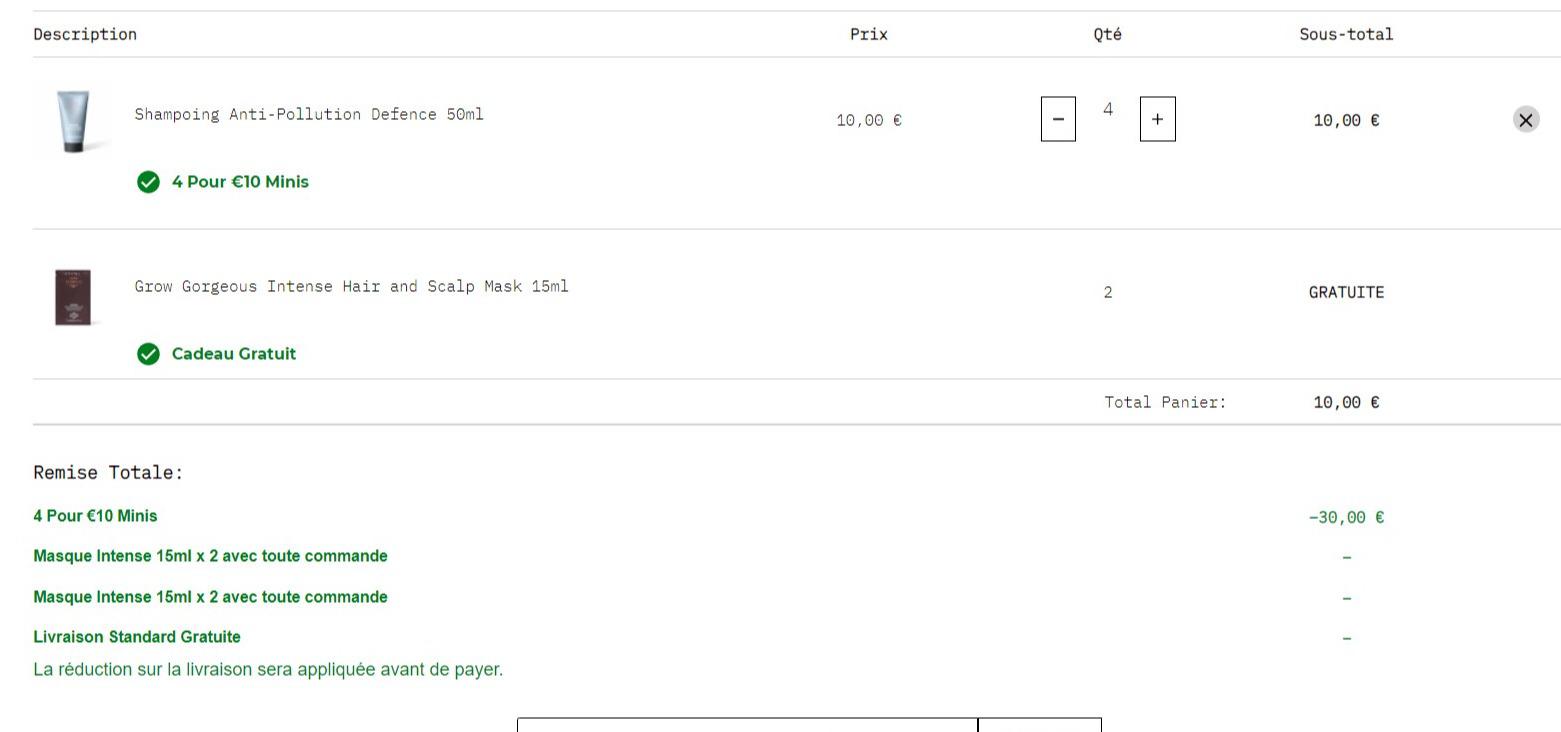Focus the wide input field at page bottom
Image resolution: width=1561 pixels, height=732 pixels.
pos(746,725)
